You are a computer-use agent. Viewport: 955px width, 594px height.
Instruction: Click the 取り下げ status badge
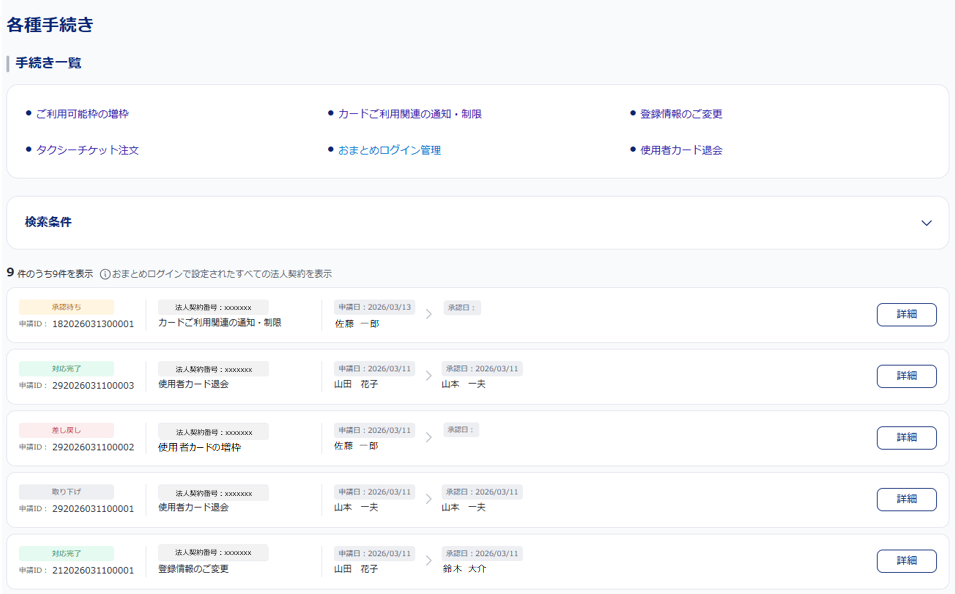click(x=66, y=492)
